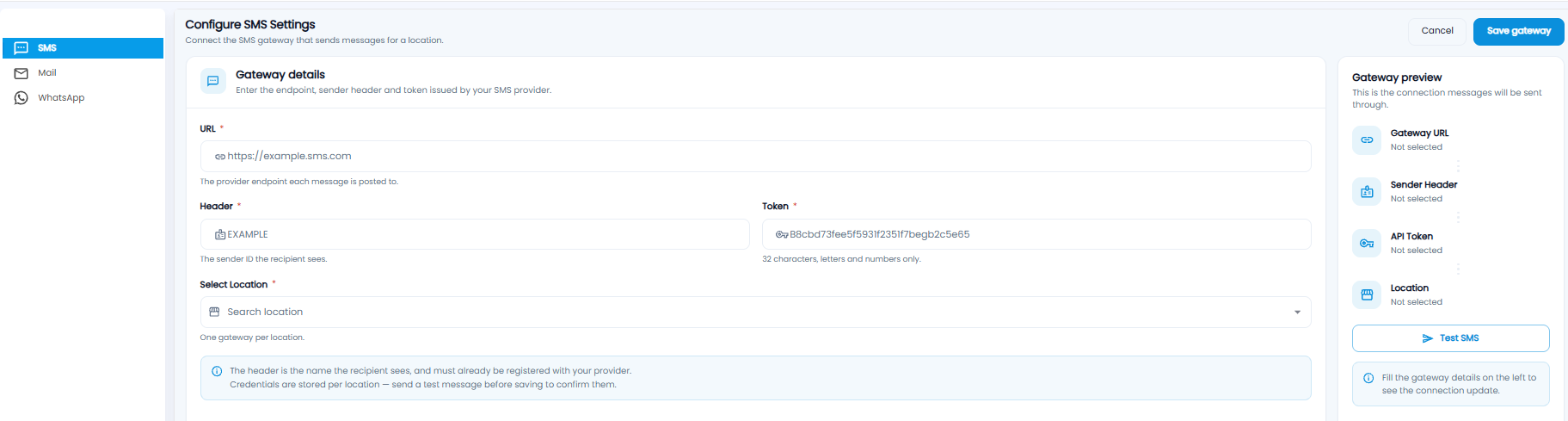1568x421 pixels.
Task: Click the Gateway details message icon
Action: tap(213, 81)
